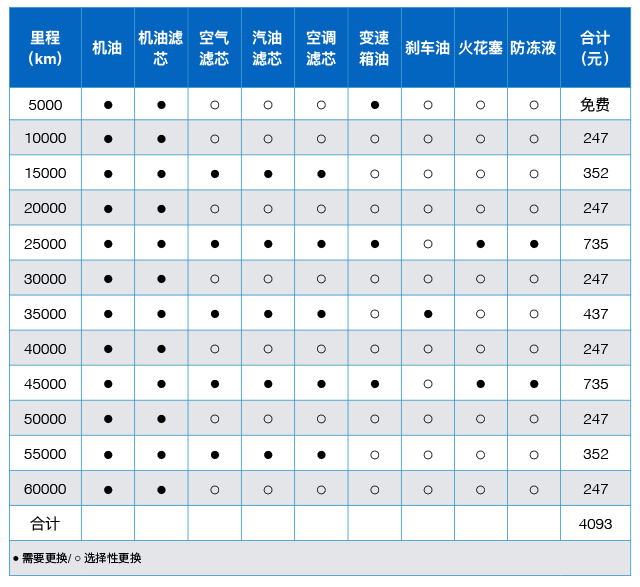Click the filled 空调滤芯 dot in 15000 row
This screenshot has height=587, width=640.
[x=321, y=174]
